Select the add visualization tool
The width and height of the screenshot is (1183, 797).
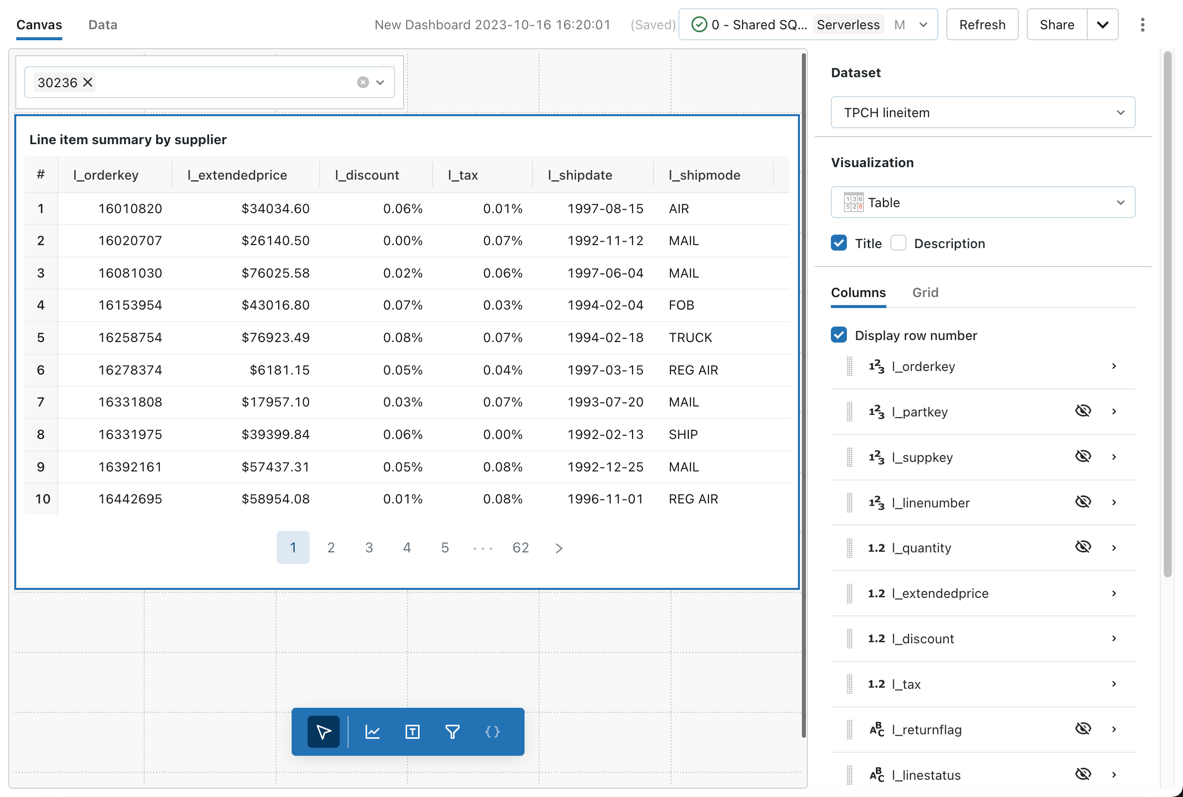click(x=372, y=731)
